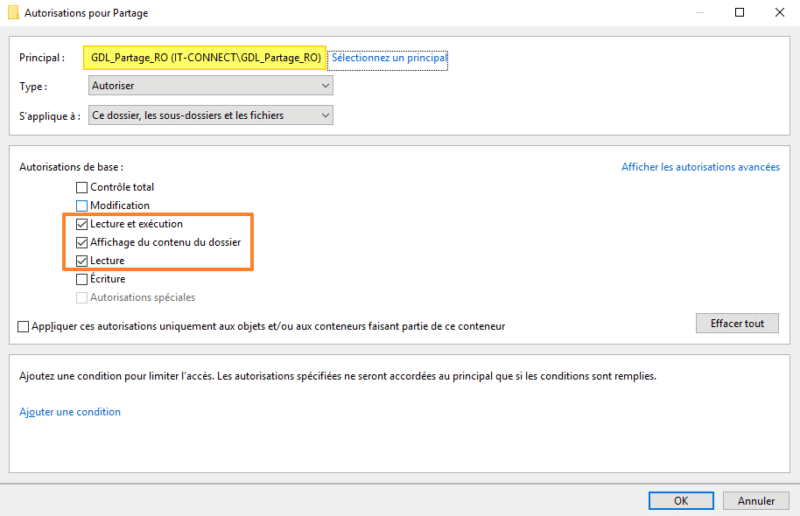Close the Autorisations pour Partage window

[780, 12]
